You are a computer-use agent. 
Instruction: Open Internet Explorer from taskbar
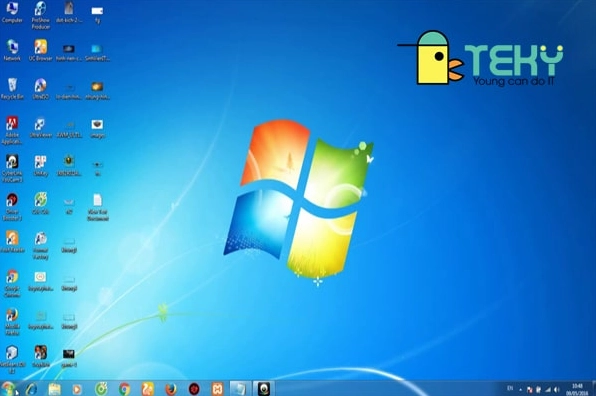click(31, 389)
